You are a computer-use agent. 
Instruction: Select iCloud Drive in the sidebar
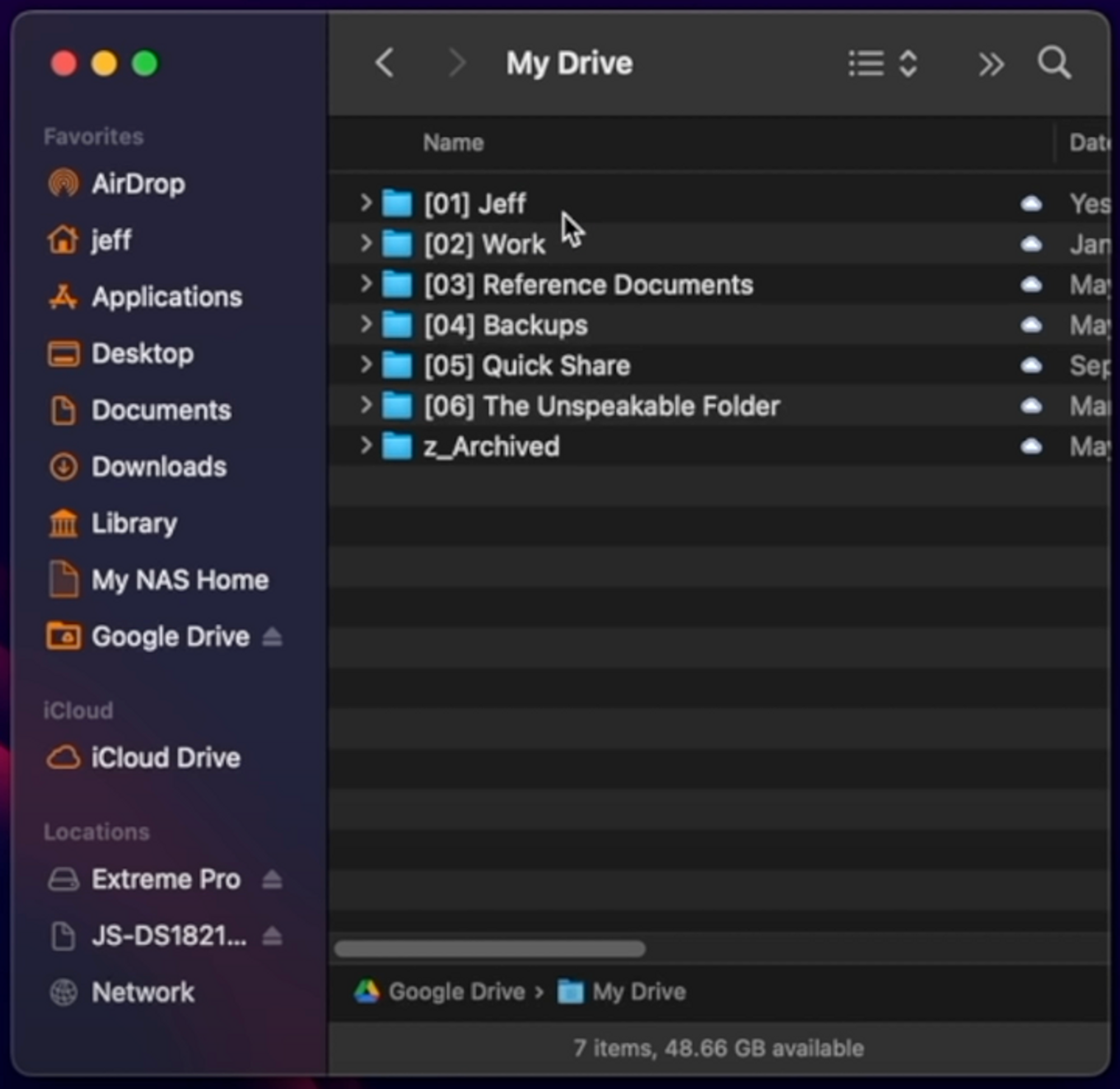point(165,758)
